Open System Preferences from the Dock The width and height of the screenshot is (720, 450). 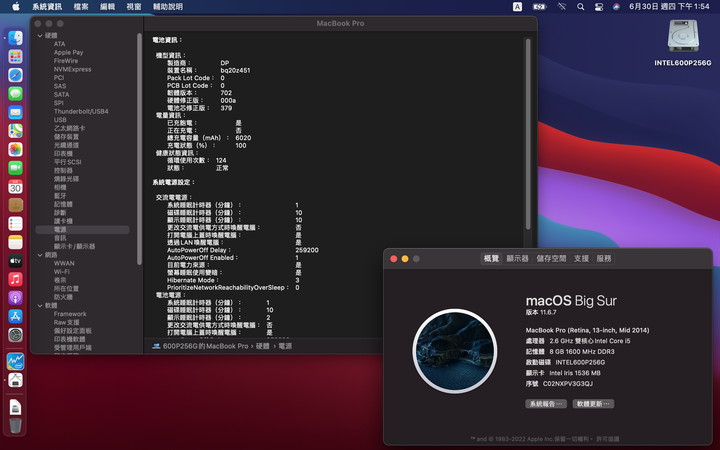(x=15, y=335)
